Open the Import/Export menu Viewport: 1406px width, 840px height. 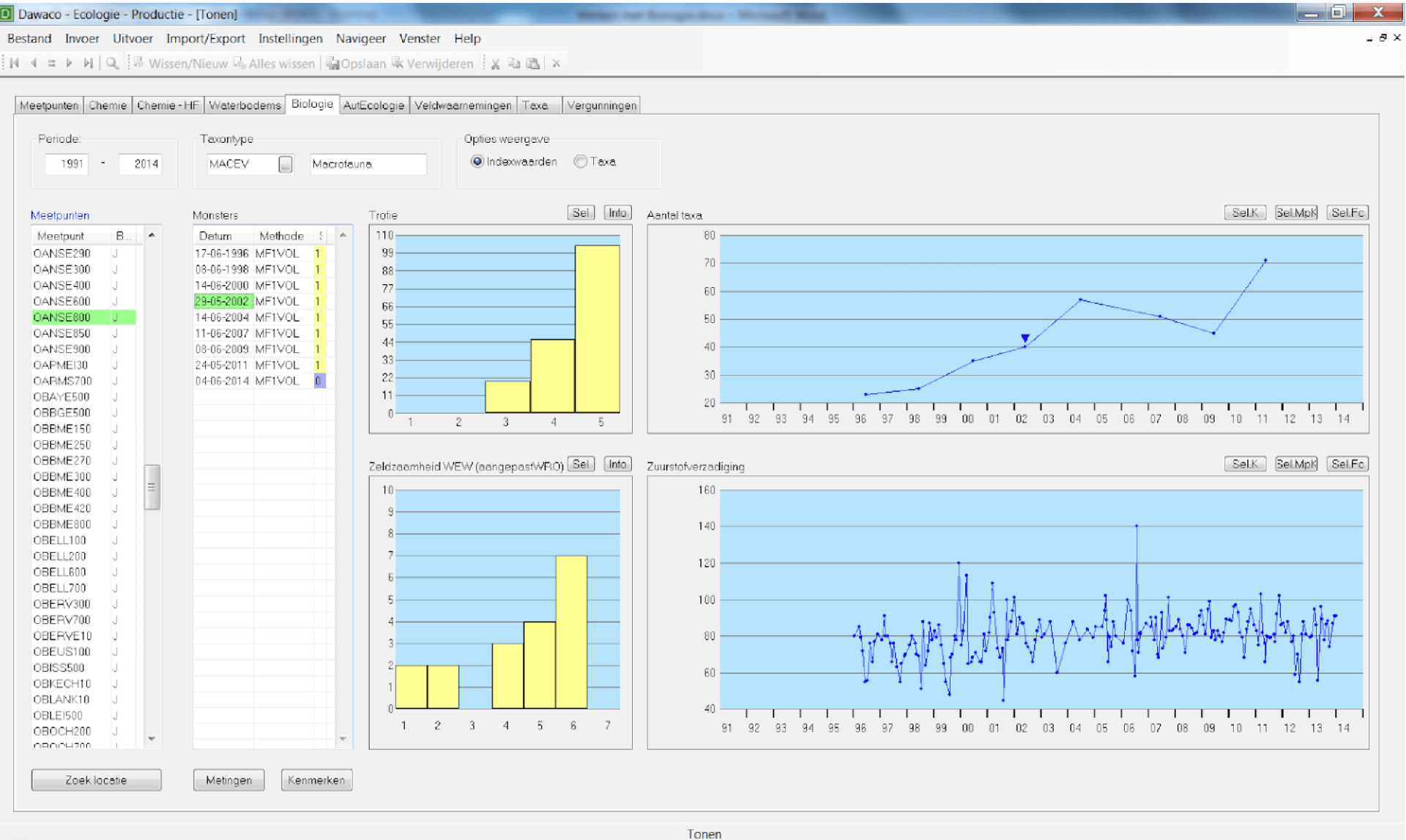tap(206, 39)
